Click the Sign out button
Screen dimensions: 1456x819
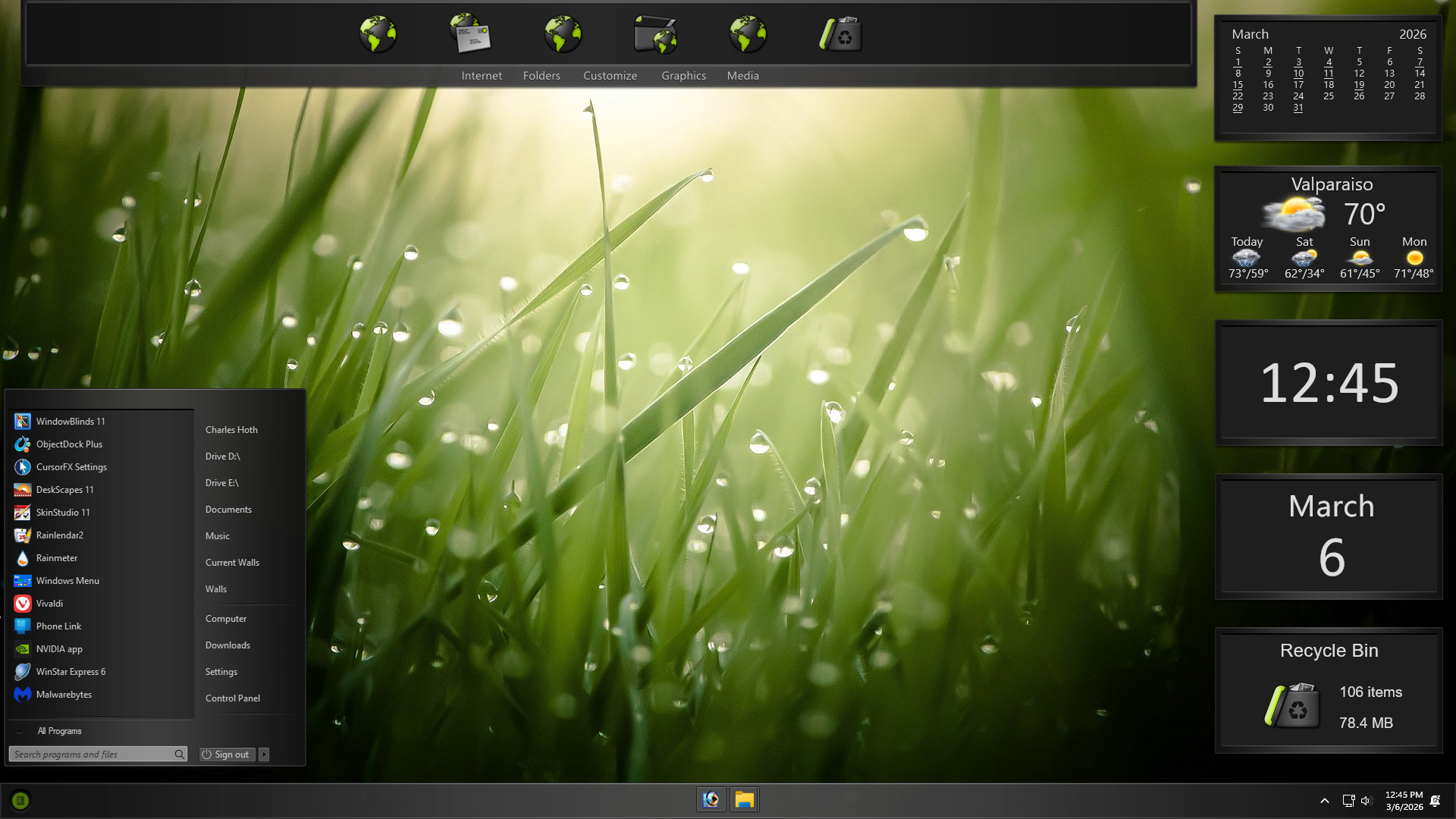tap(227, 755)
